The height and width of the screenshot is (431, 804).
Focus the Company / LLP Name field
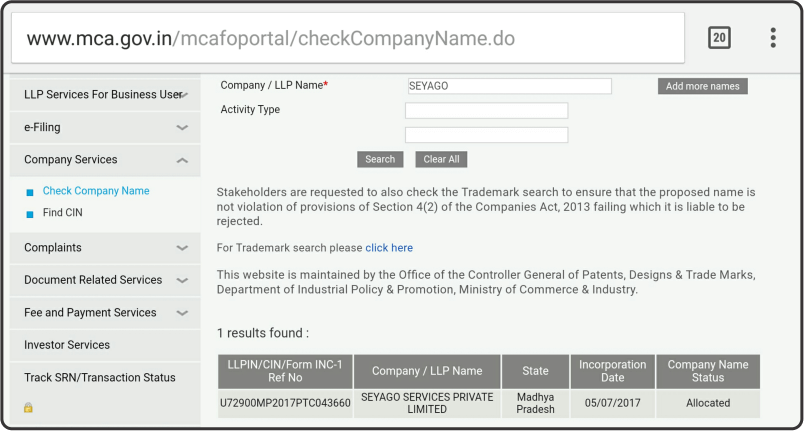click(508, 86)
